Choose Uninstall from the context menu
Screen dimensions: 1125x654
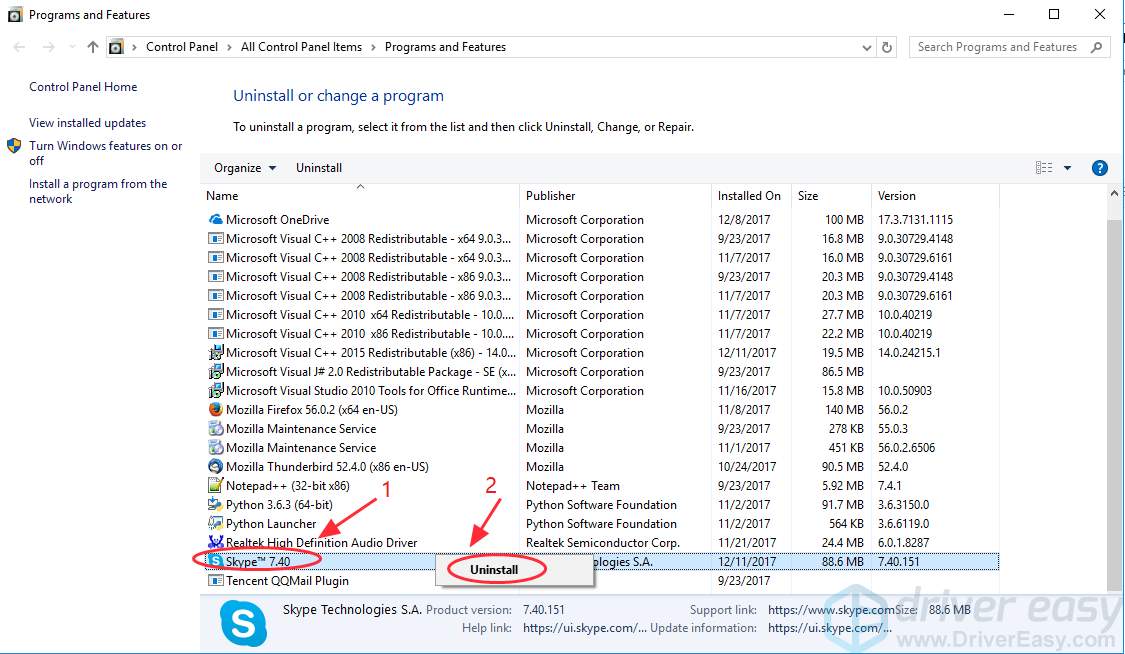(x=495, y=570)
